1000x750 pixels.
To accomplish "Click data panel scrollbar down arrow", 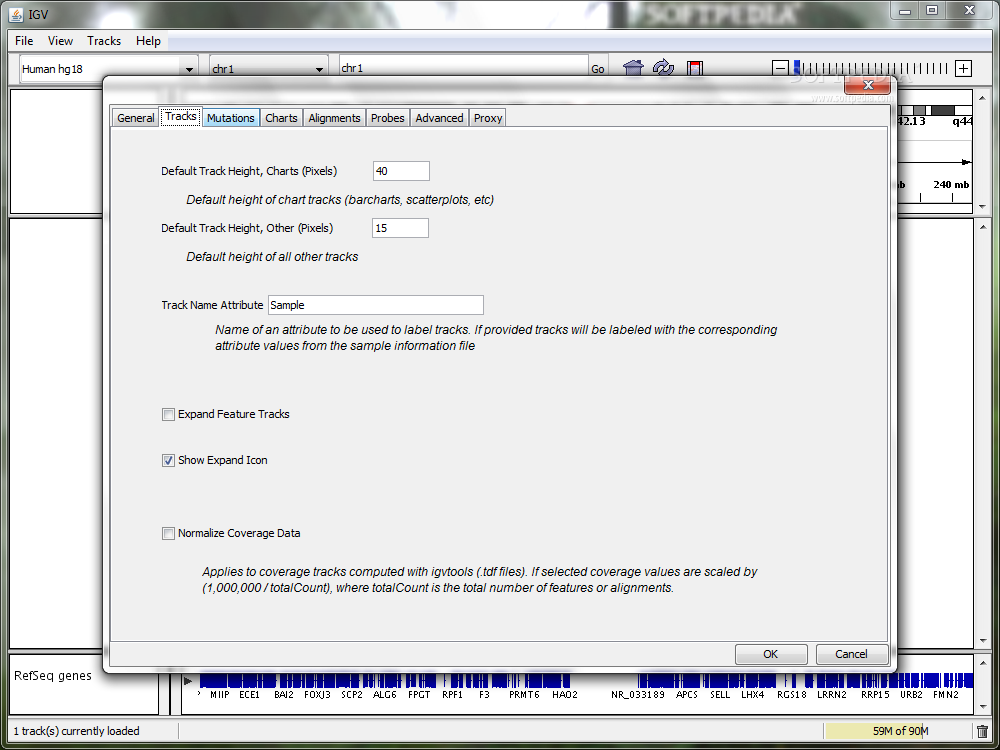I will coord(982,641).
